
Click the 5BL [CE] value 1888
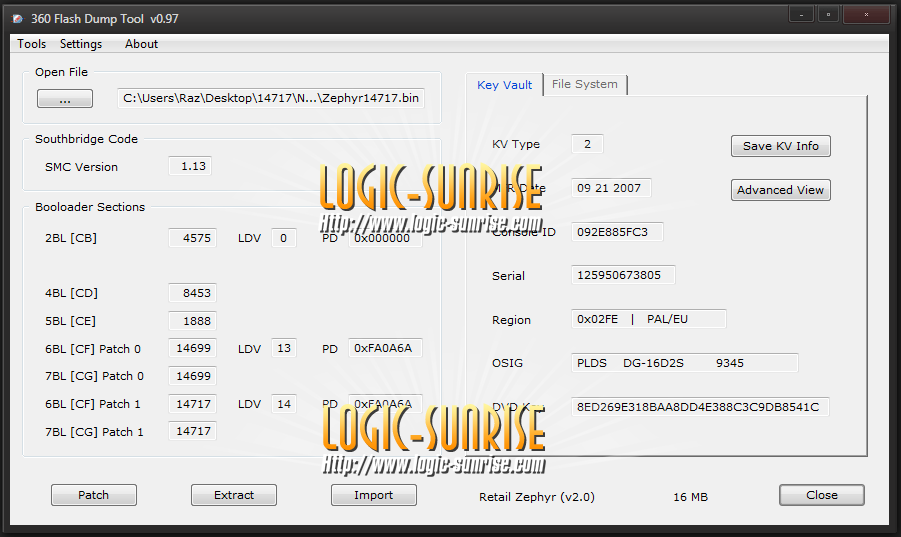(192, 321)
